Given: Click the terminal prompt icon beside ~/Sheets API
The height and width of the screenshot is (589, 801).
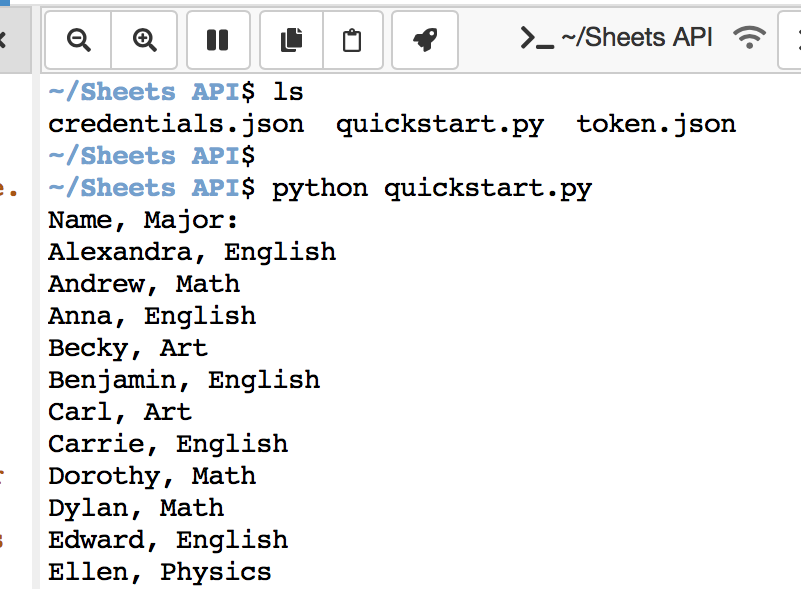Looking at the screenshot, I should click(537, 38).
